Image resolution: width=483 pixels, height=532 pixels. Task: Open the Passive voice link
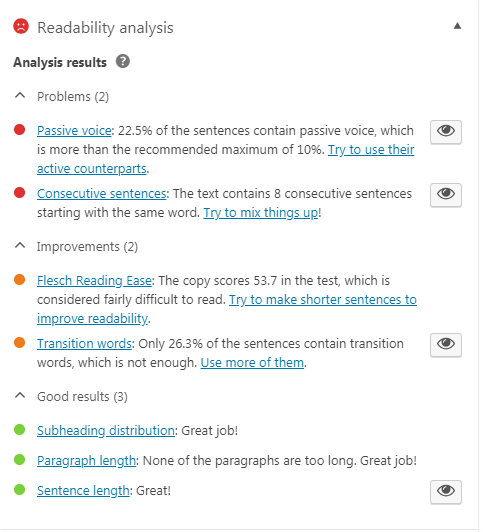click(x=74, y=131)
